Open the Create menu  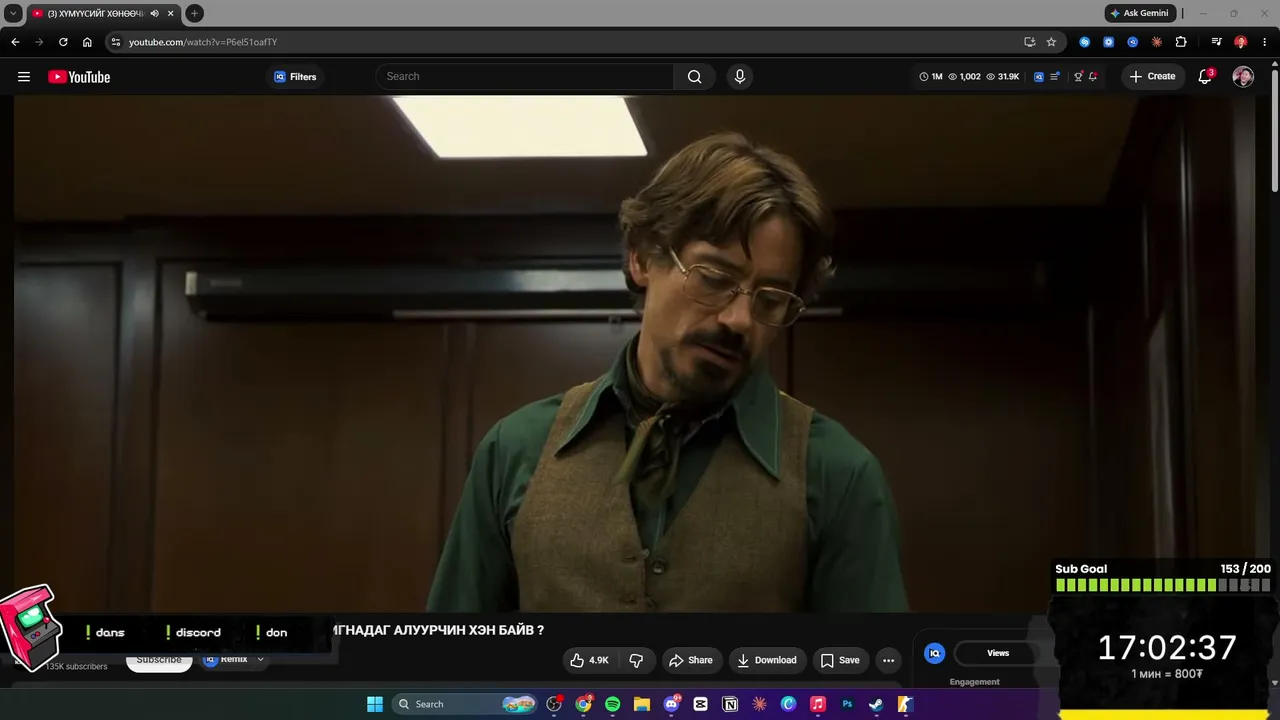pos(1153,77)
